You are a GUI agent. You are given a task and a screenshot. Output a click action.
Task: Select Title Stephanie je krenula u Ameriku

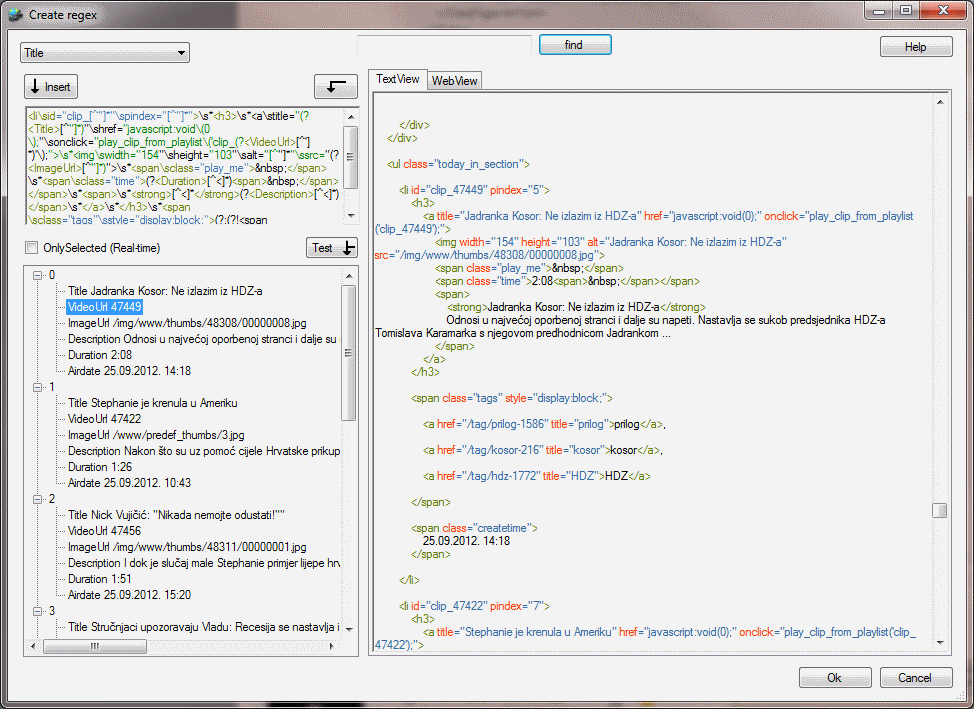click(x=152, y=403)
